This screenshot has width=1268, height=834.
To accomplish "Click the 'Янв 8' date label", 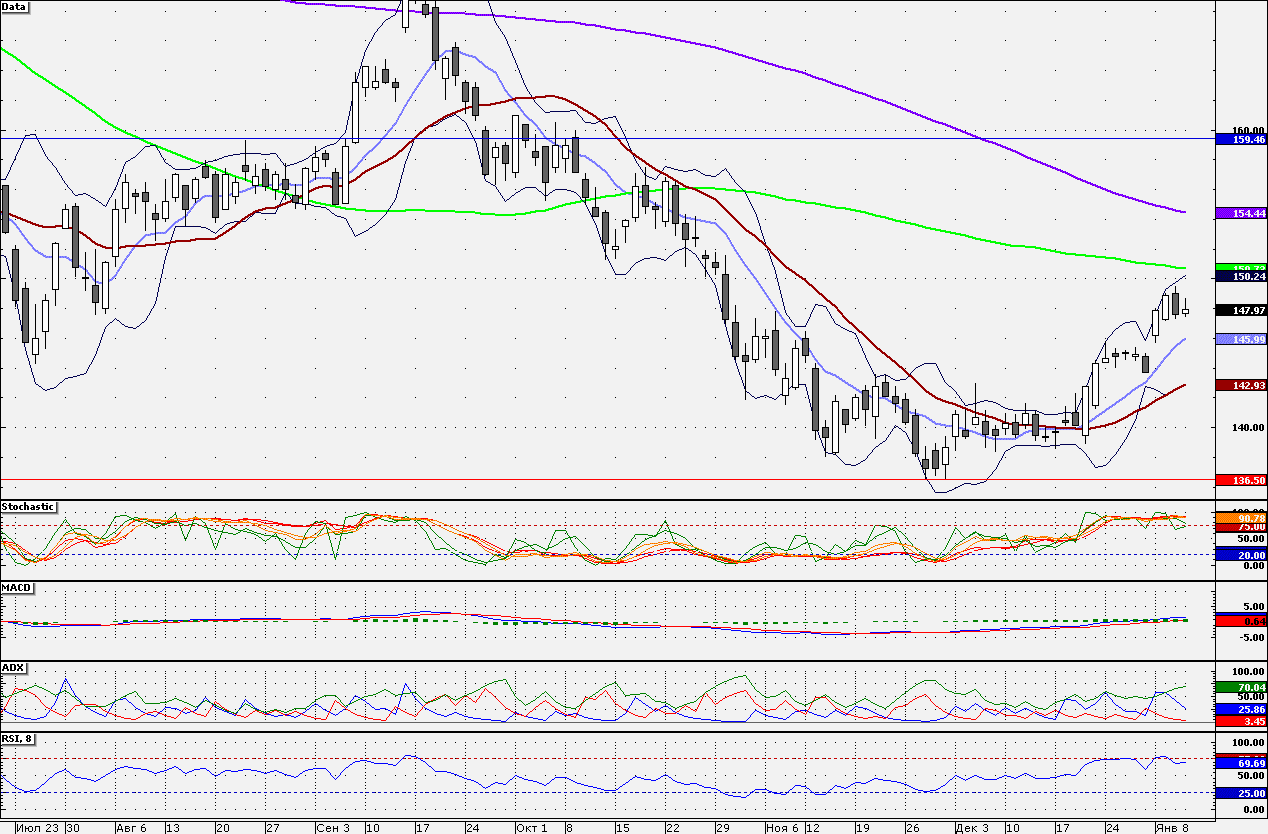I will point(1172,828).
